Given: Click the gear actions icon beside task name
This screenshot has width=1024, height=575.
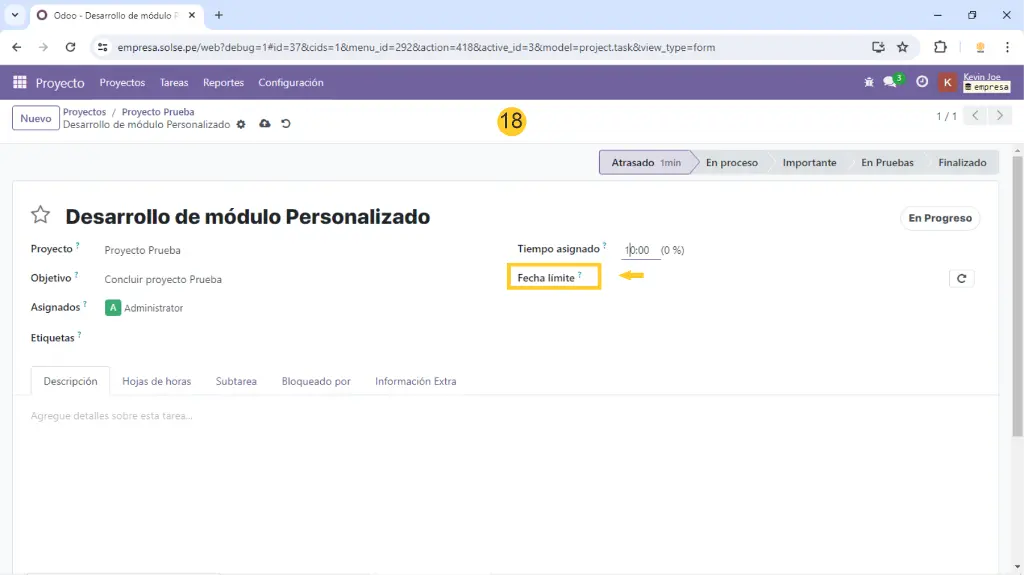Looking at the screenshot, I should 241,125.
